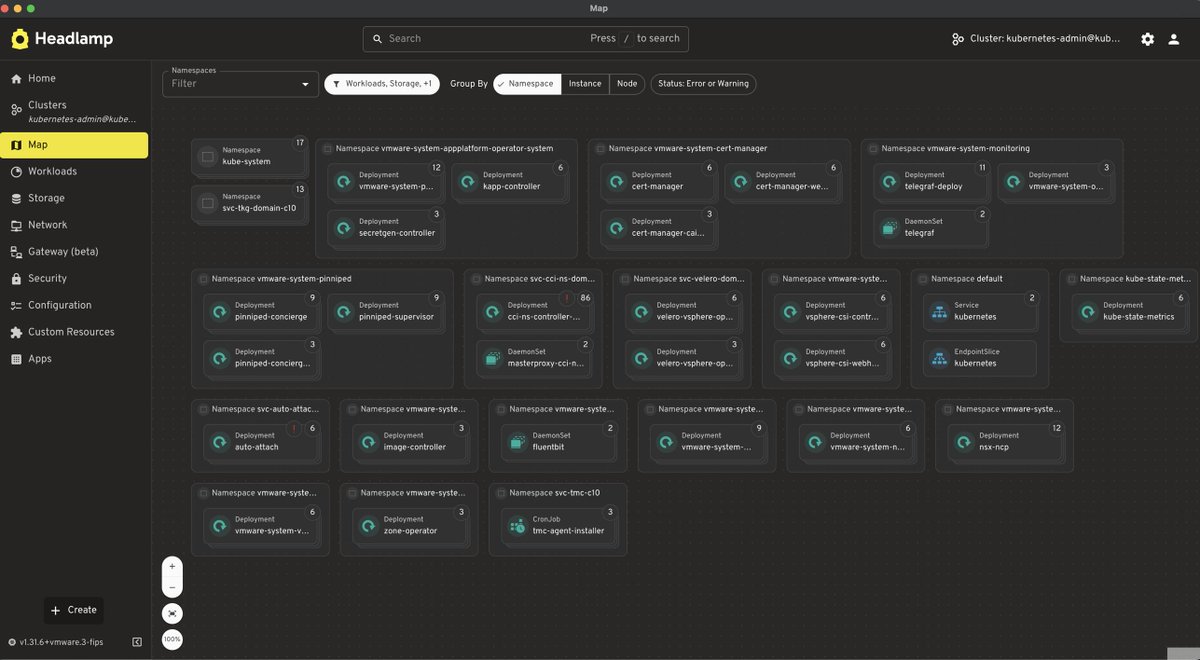This screenshot has width=1200, height=660.
Task: Select the zone-operator deployment node
Action: (x=408, y=526)
